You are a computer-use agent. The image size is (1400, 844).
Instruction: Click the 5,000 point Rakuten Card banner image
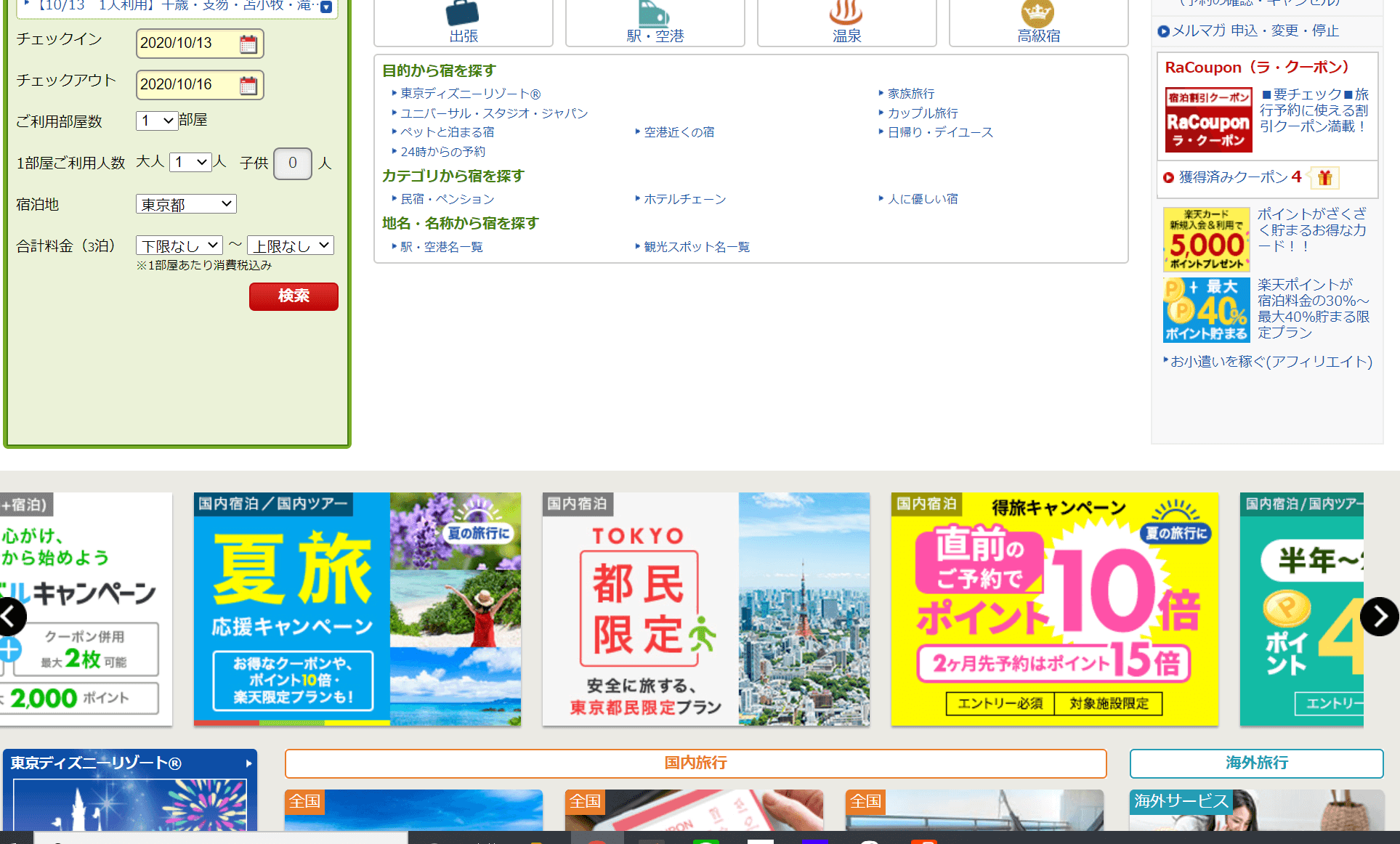[1206, 240]
